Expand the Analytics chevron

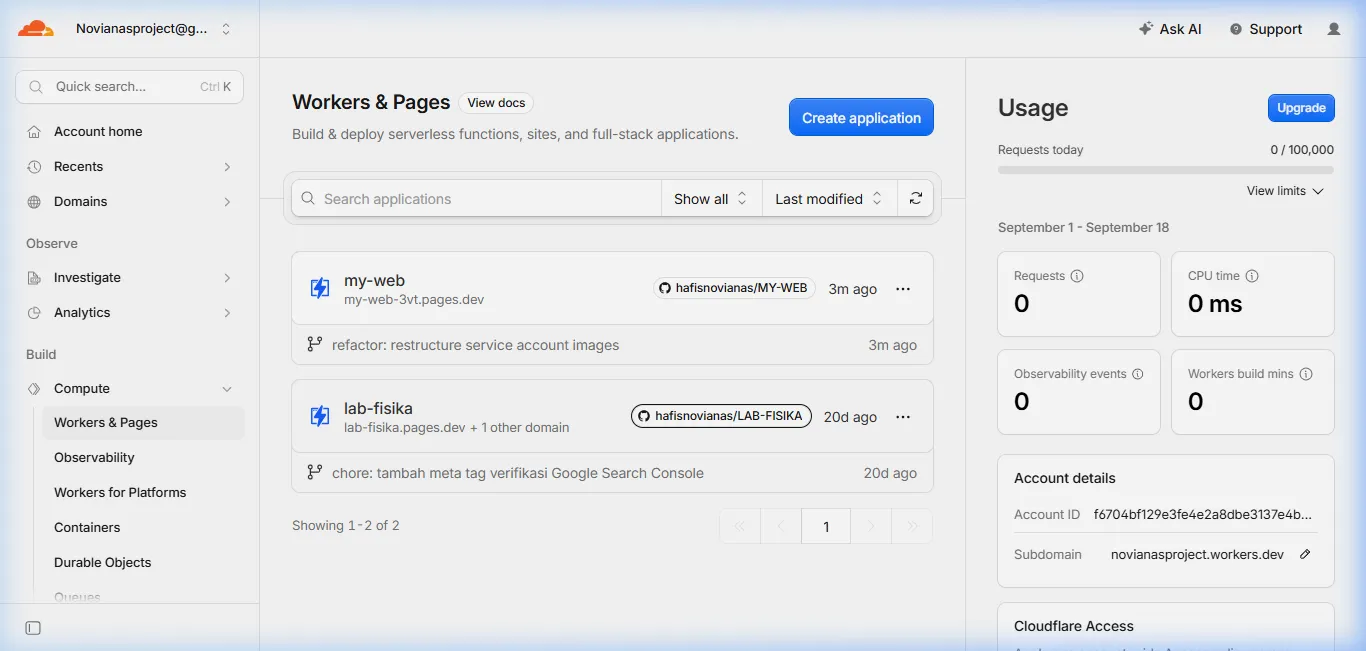click(x=227, y=312)
